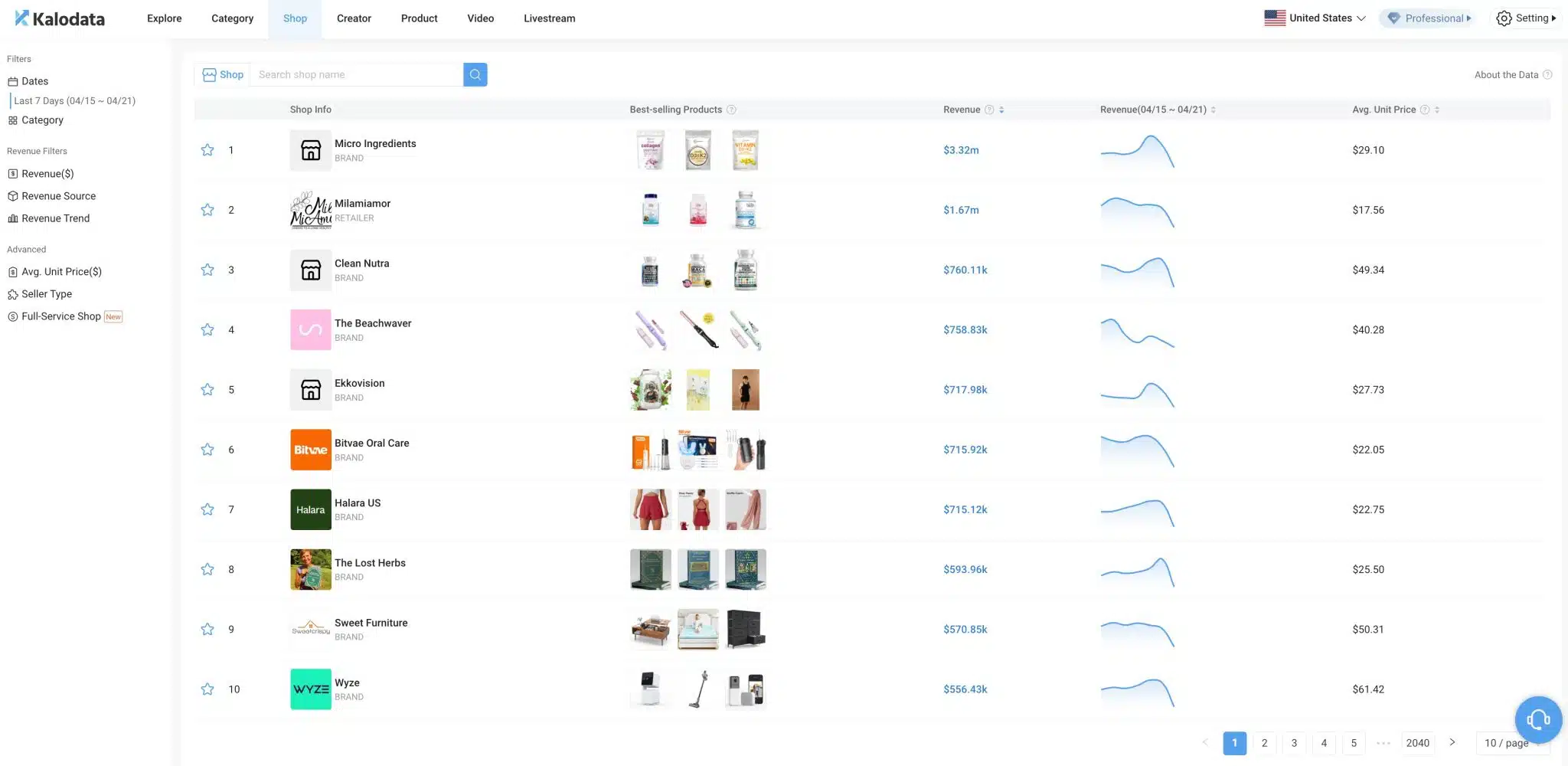The image size is (1568, 766).
Task: Open the United States country dropdown
Action: point(1315,18)
